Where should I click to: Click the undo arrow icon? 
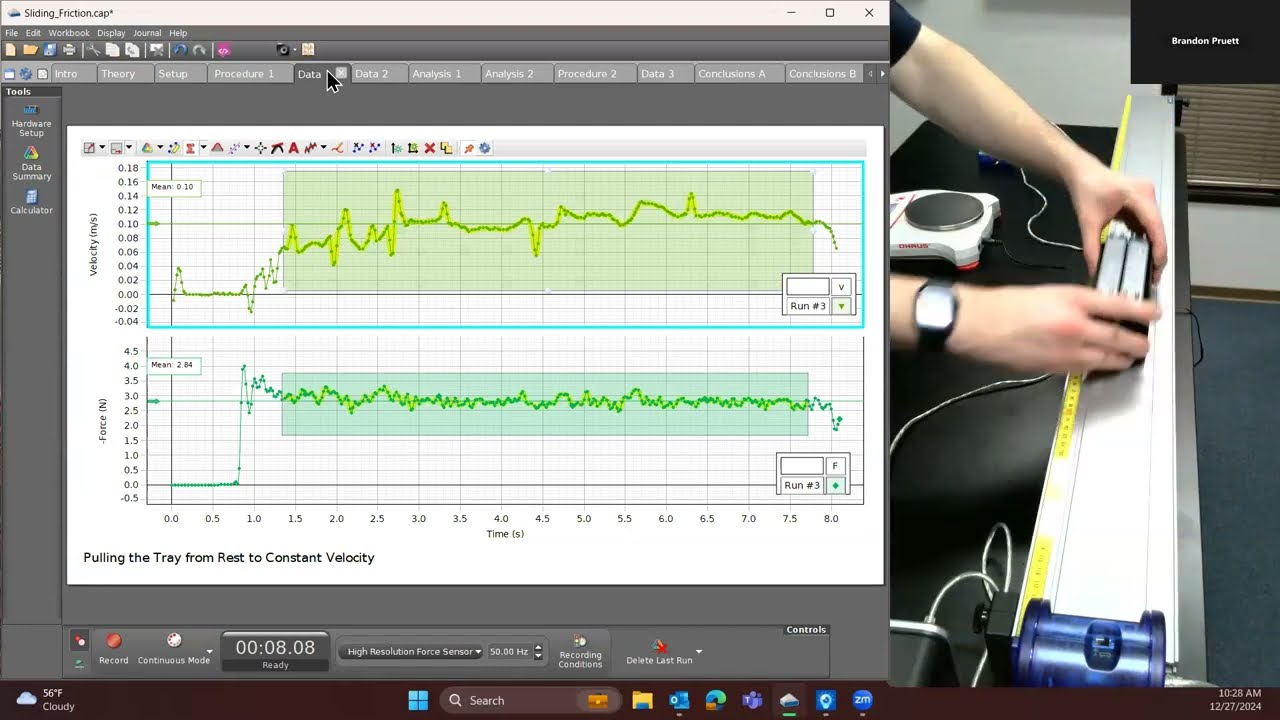tap(179, 49)
